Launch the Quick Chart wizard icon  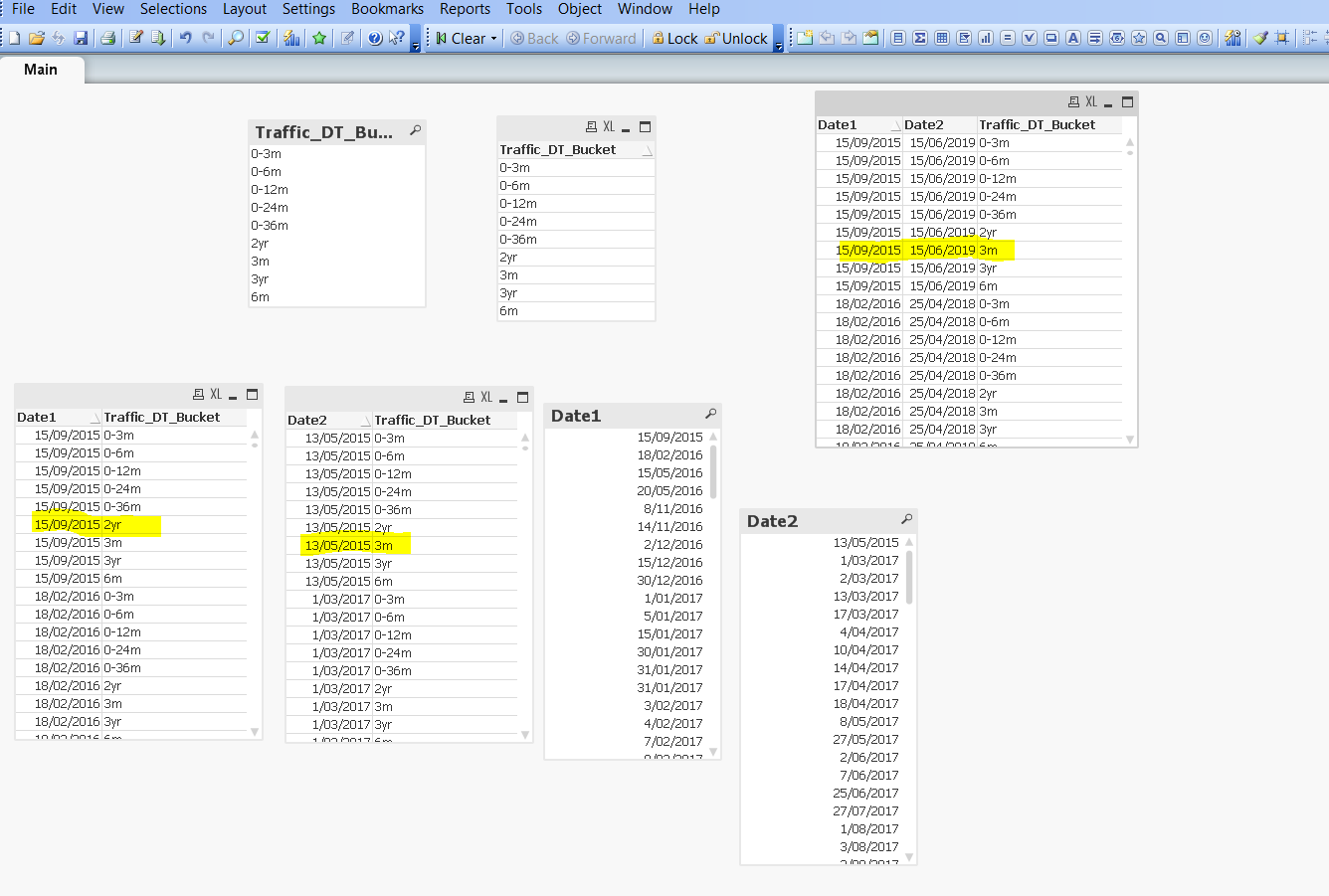click(291, 38)
